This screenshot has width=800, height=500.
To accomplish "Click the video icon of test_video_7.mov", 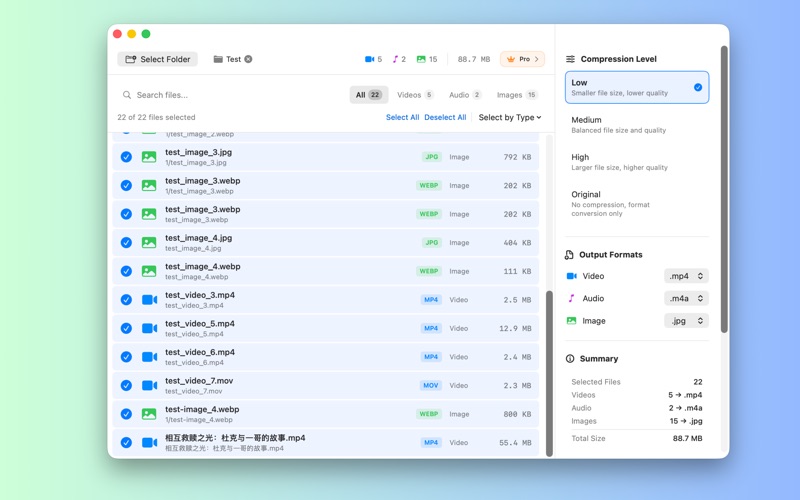I will 149,385.
